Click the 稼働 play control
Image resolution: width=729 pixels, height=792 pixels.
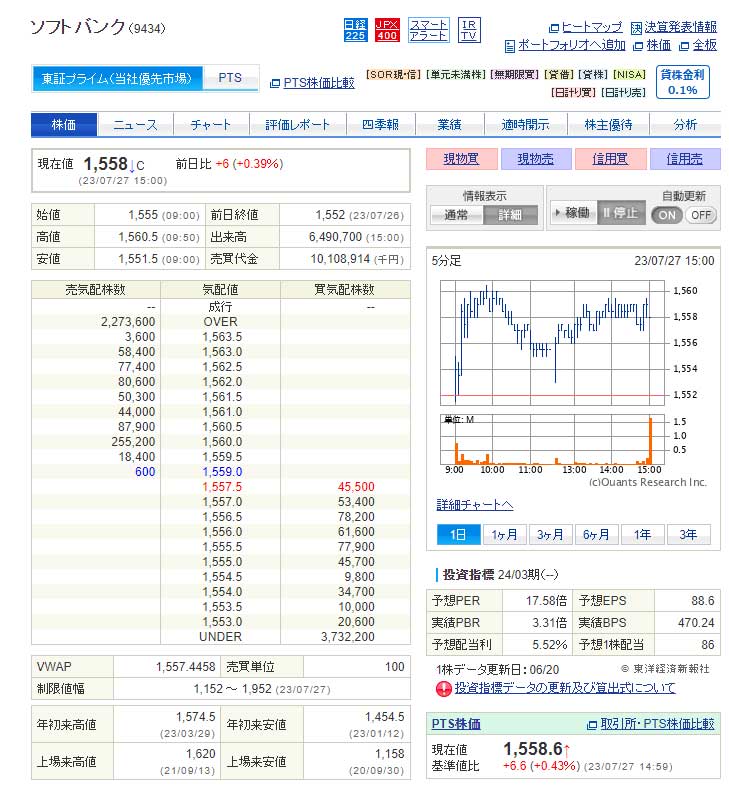pos(573,213)
